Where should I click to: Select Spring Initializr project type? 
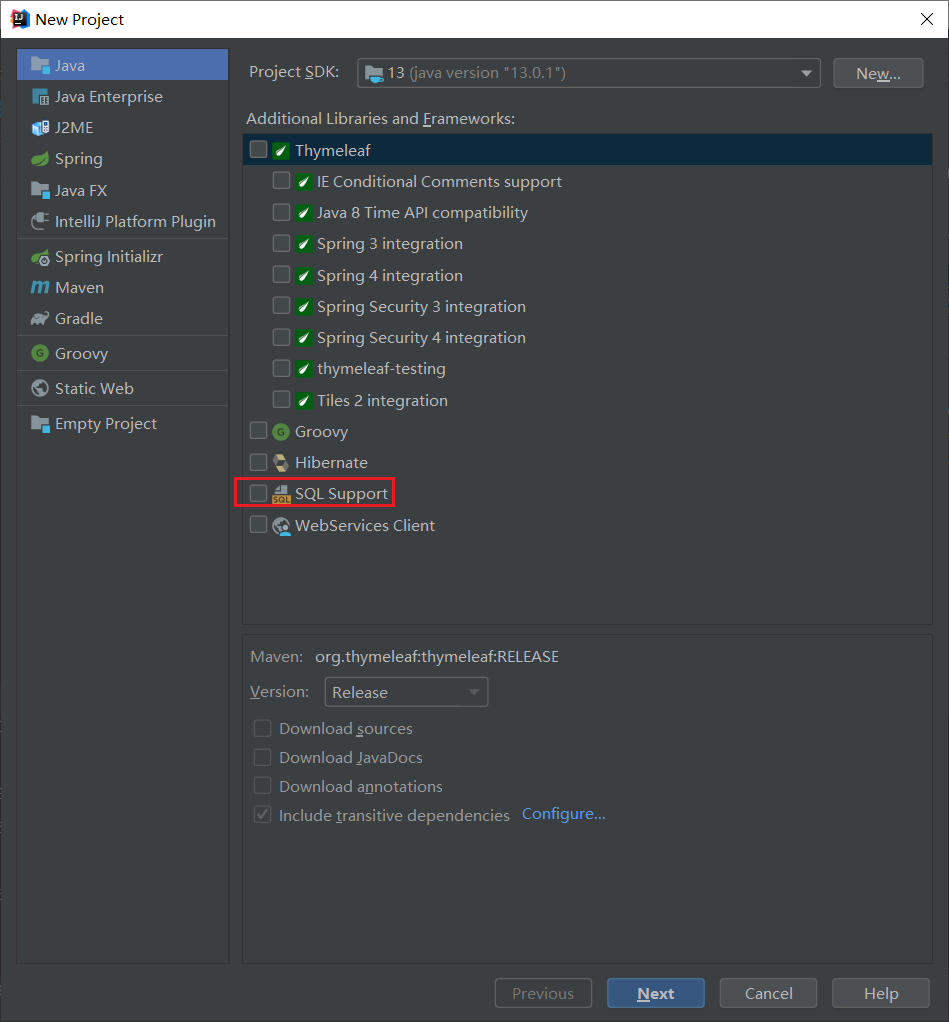tap(123, 257)
